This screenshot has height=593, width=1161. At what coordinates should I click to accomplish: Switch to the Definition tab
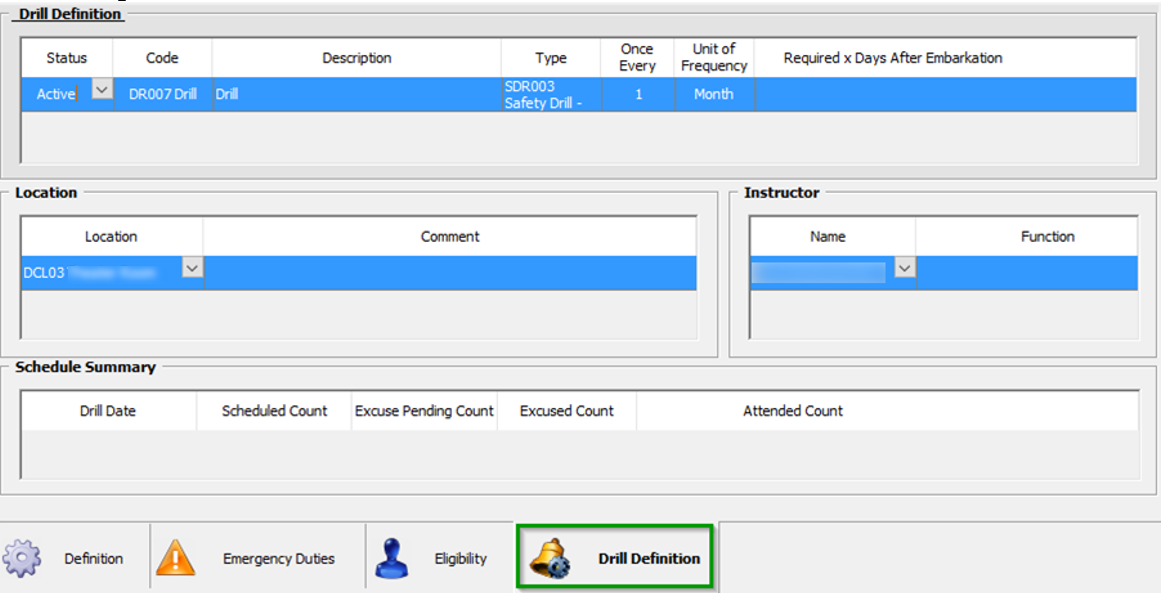click(94, 559)
